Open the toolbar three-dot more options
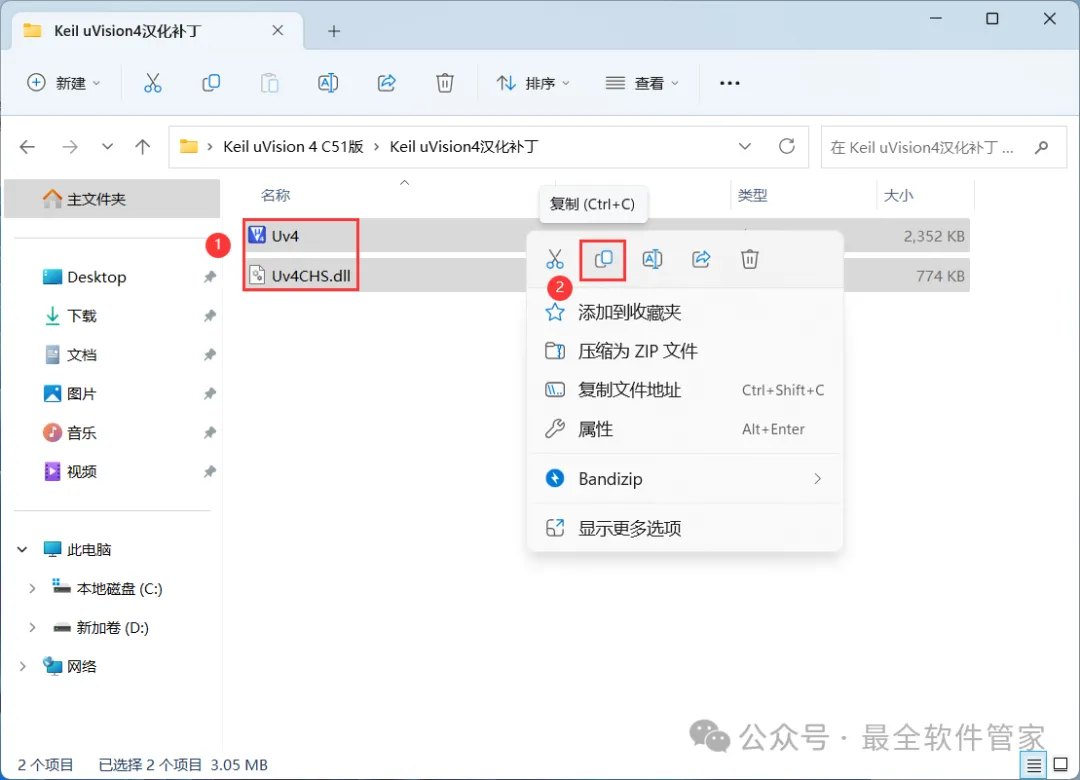The width and height of the screenshot is (1080, 780). tap(729, 83)
